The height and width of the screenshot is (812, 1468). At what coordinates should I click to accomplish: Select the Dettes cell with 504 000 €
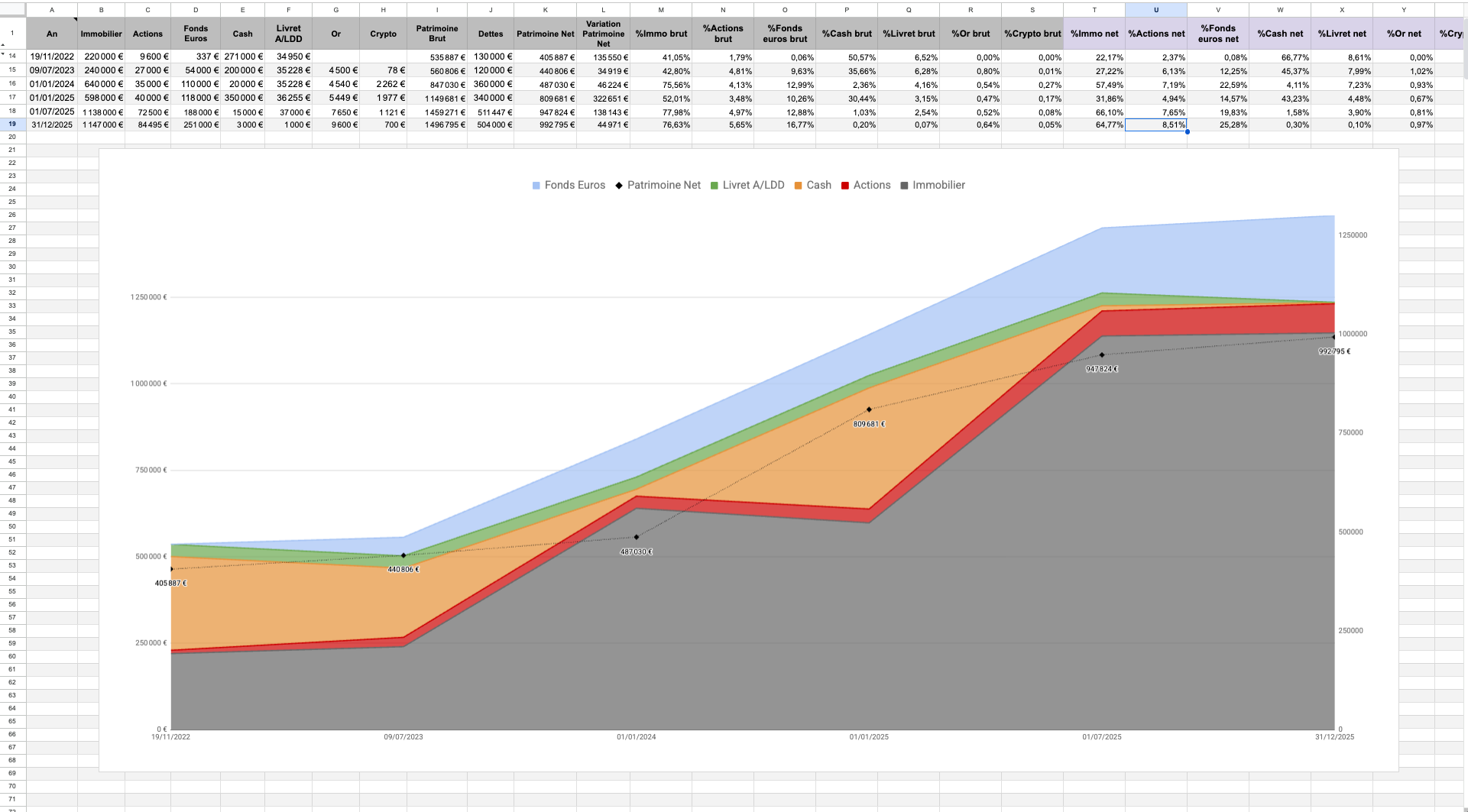point(490,125)
